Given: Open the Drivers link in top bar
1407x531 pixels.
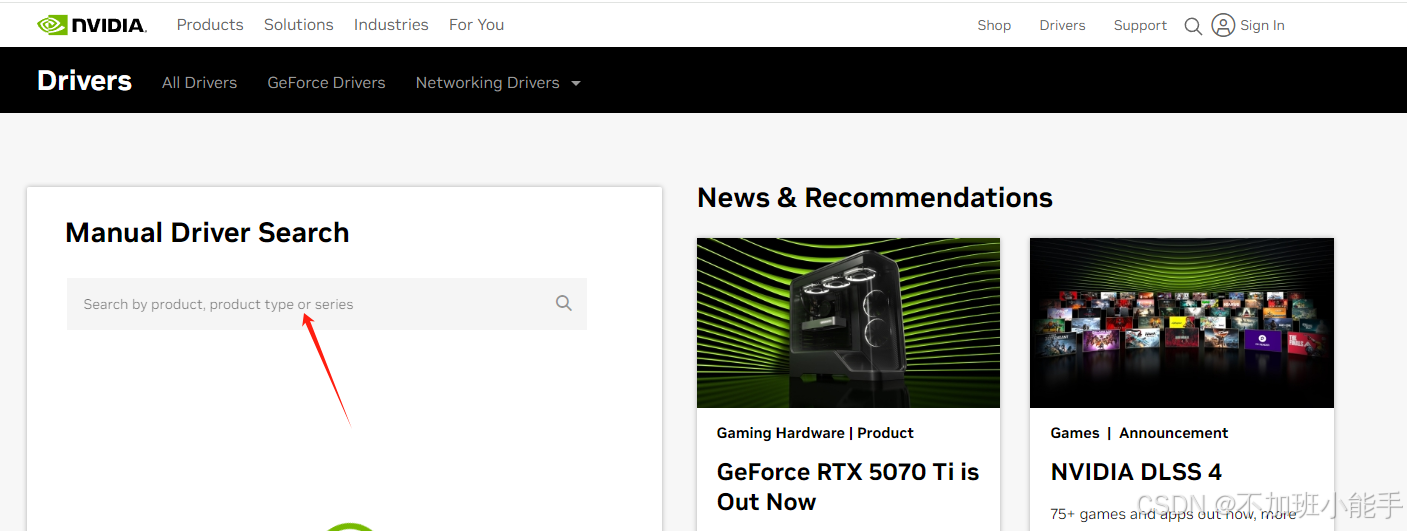Looking at the screenshot, I should coord(1062,25).
